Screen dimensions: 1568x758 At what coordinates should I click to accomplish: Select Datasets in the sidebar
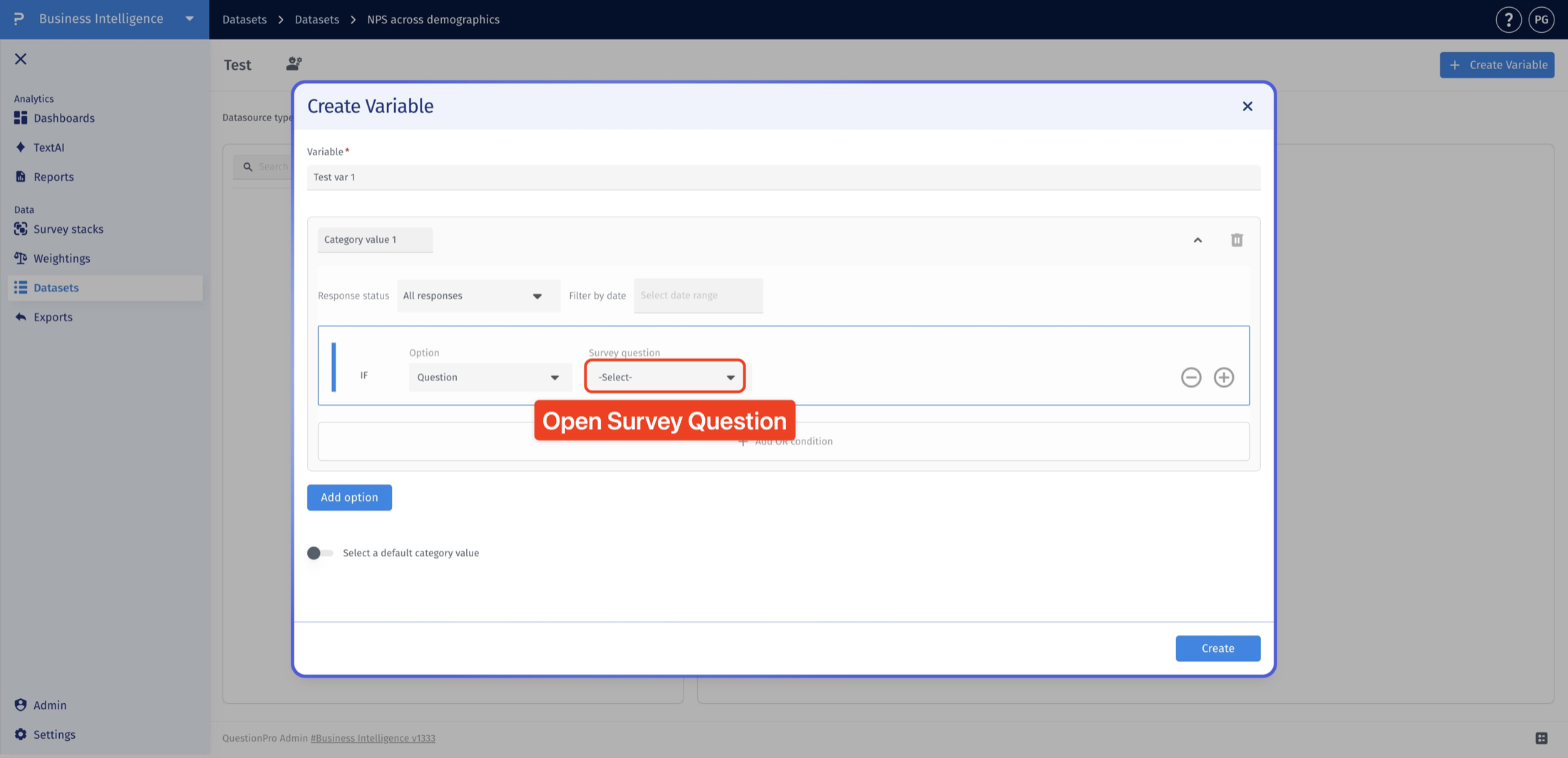click(105, 288)
